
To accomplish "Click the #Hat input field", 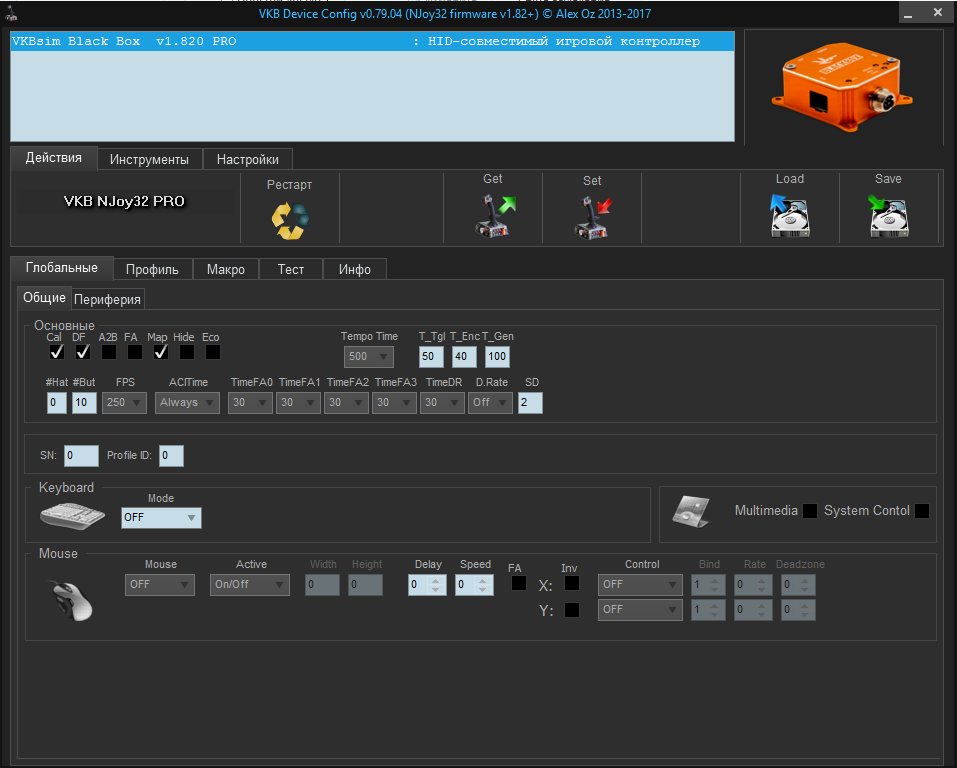I will click(x=57, y=403).
